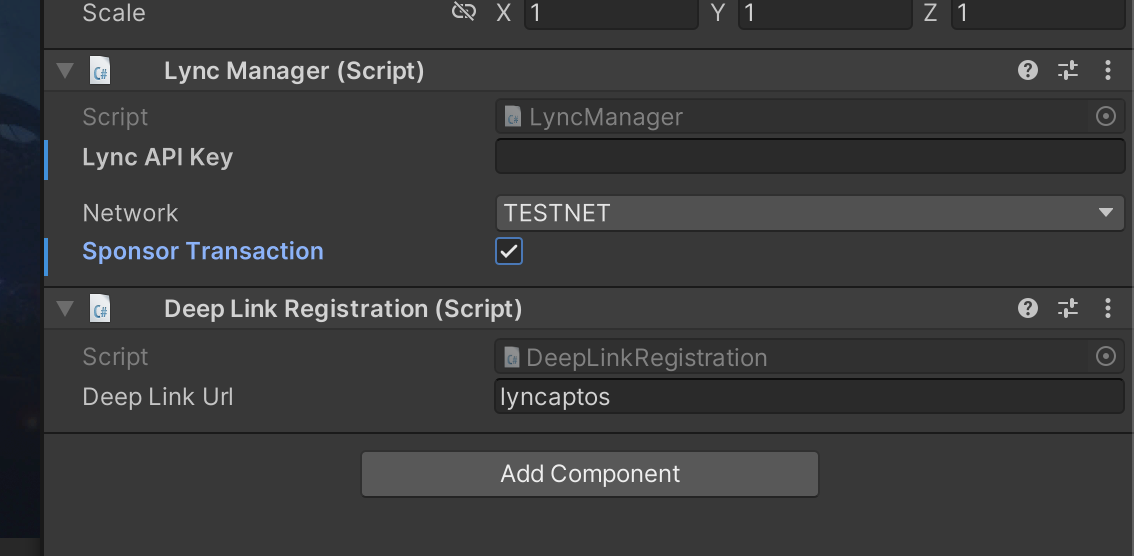Click the Scale Y value field
This screenshot has height=556, width=1134.
824,13
